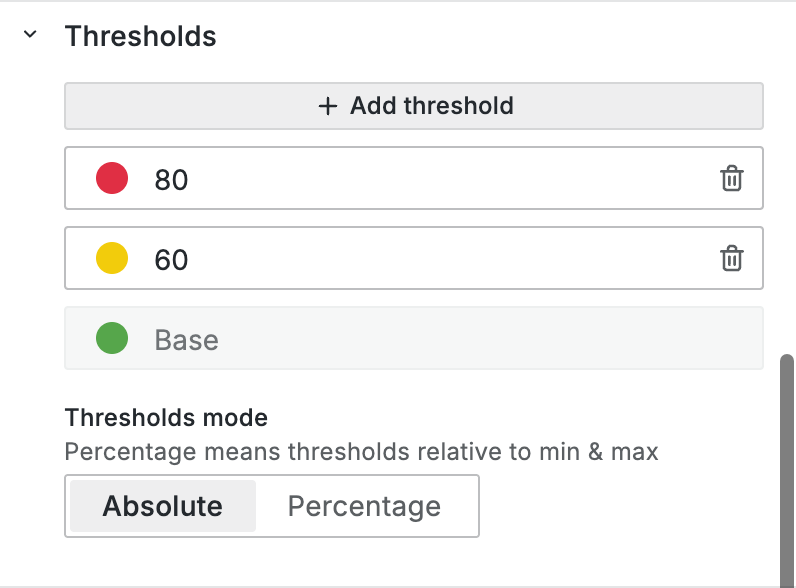This screenshot has width=796, height=588.
Task: Click empty space in the 80 threshold row
Action: 450,180
